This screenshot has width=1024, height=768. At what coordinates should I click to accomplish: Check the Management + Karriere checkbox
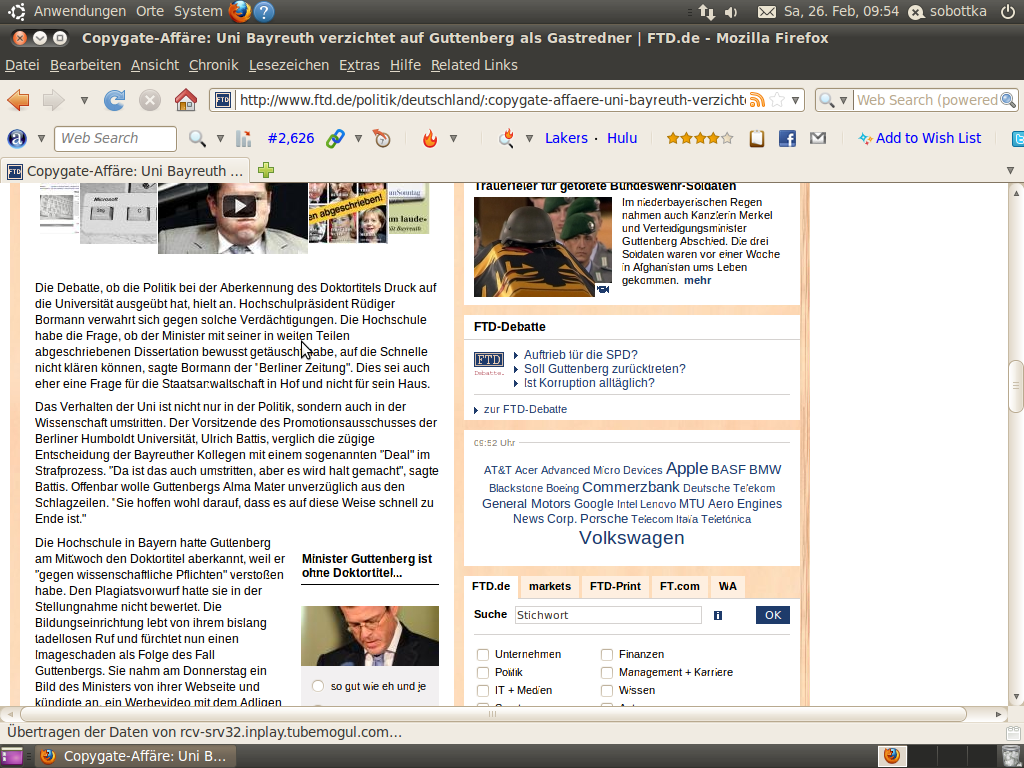(x=607, y=673)
